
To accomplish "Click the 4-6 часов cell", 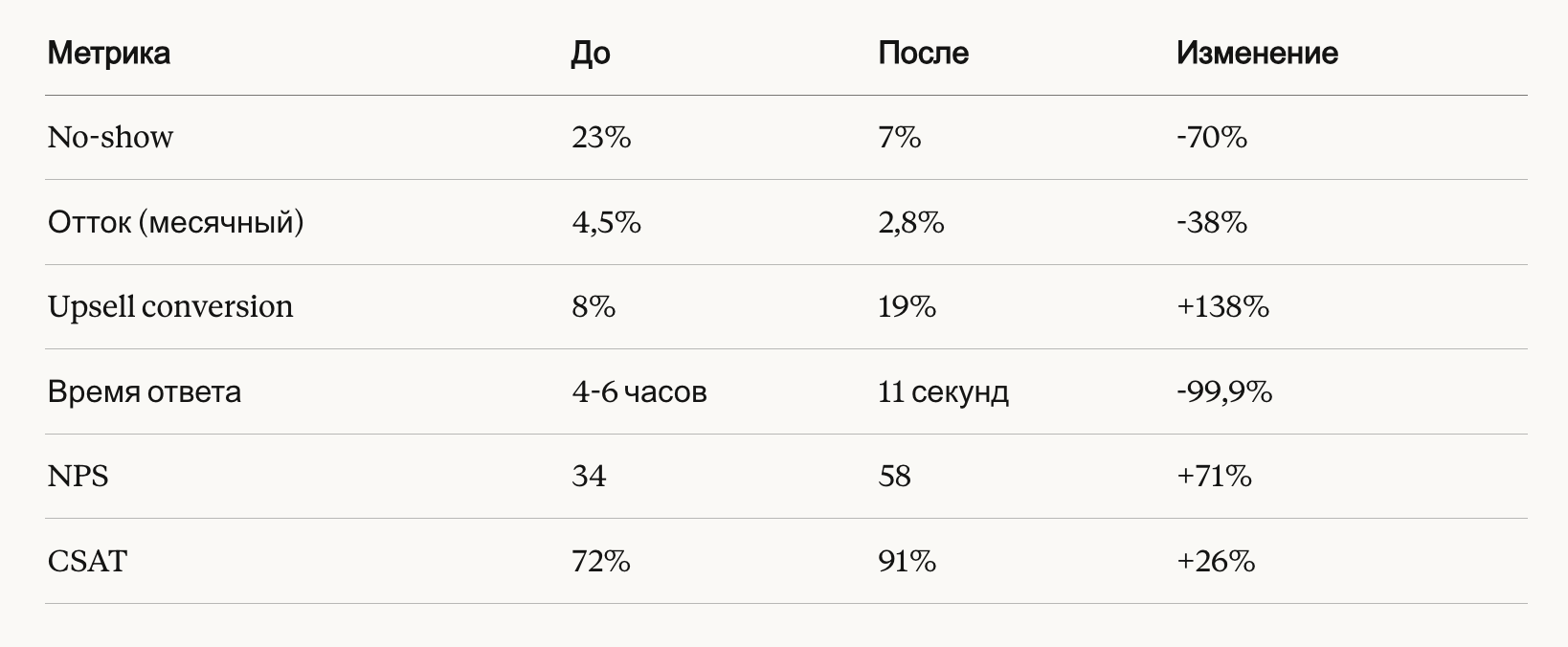I will coord(638,392).
